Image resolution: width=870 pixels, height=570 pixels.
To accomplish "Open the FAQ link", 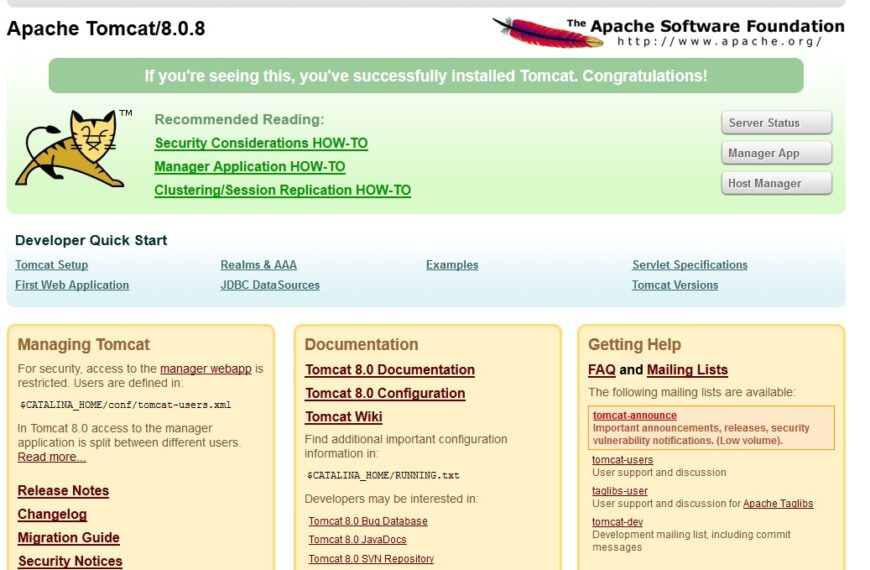I will pos(602,370).
